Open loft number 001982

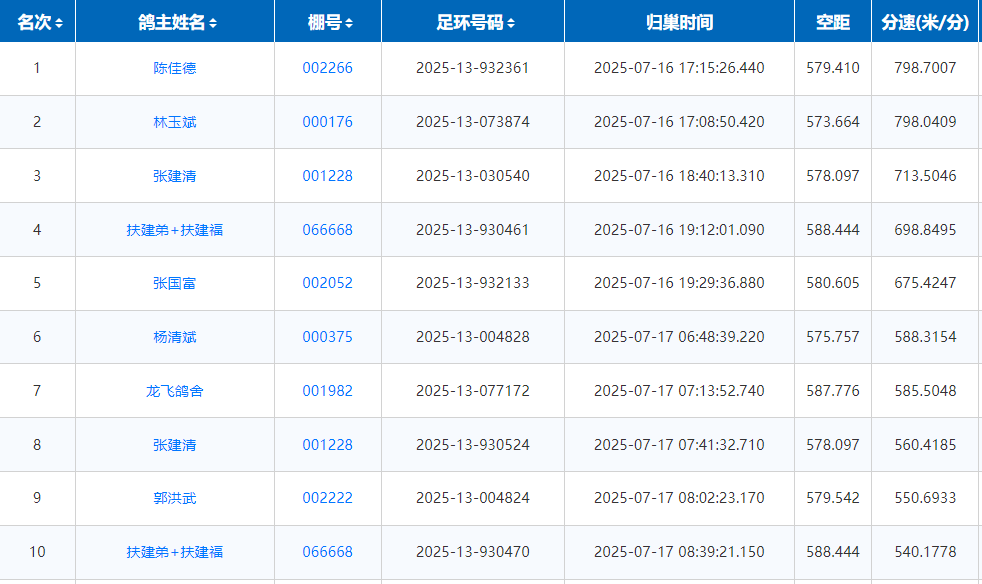(x=328, y=391)
